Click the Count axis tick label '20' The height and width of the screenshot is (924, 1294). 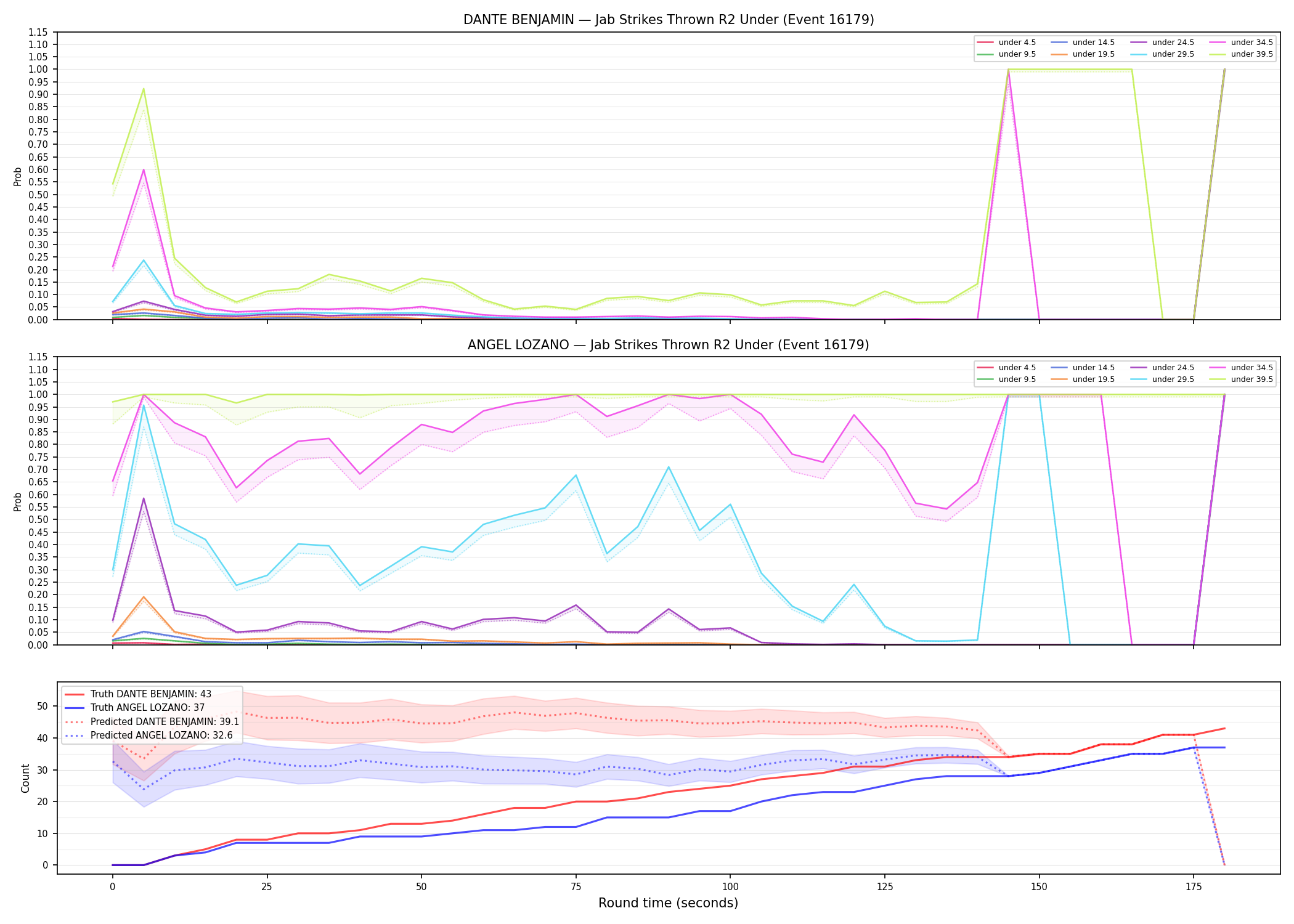(43, 801)
